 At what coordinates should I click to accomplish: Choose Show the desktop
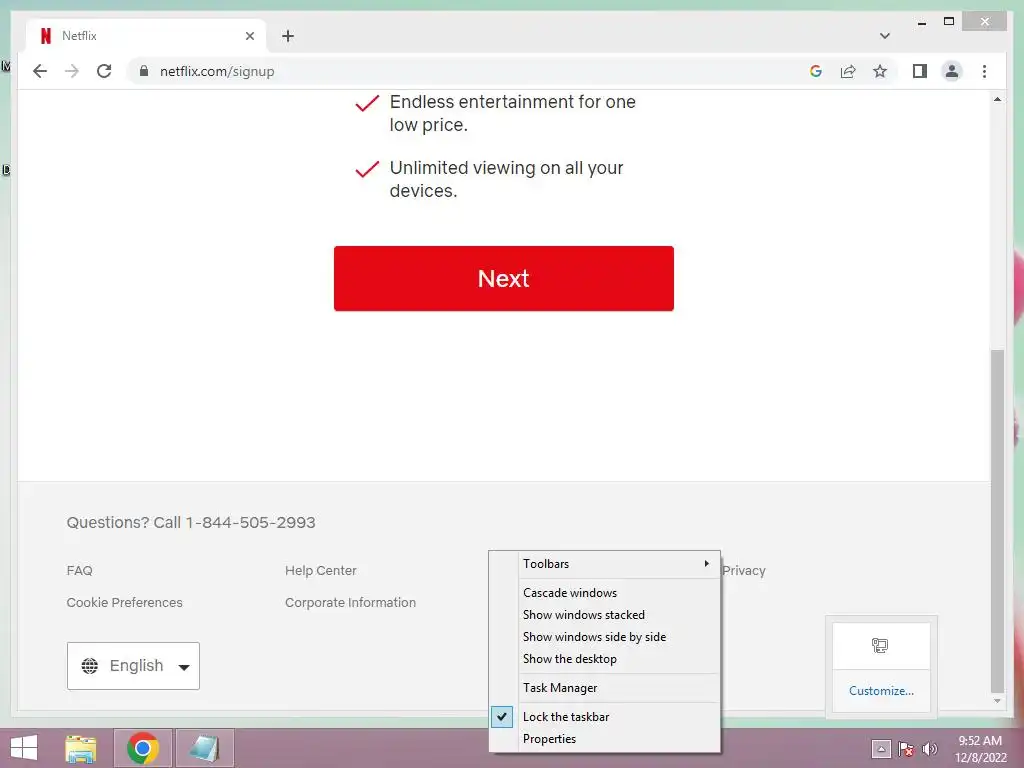[605, 659]
